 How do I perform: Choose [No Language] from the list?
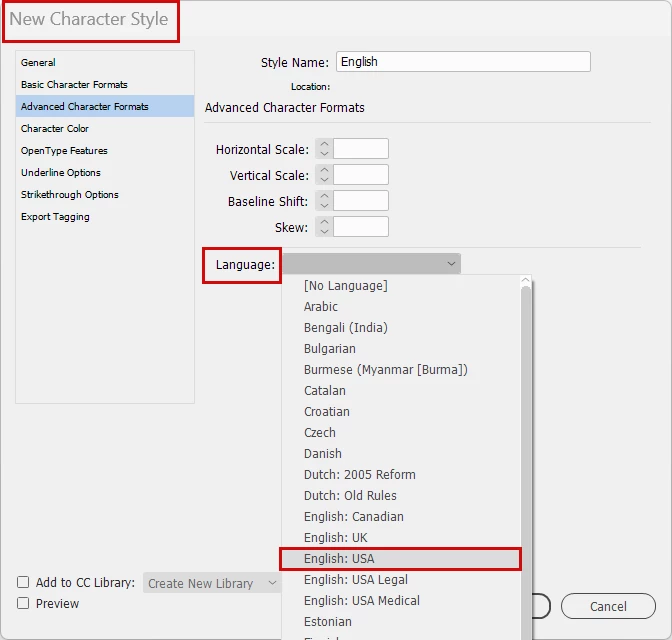click(x=401, y=285)
